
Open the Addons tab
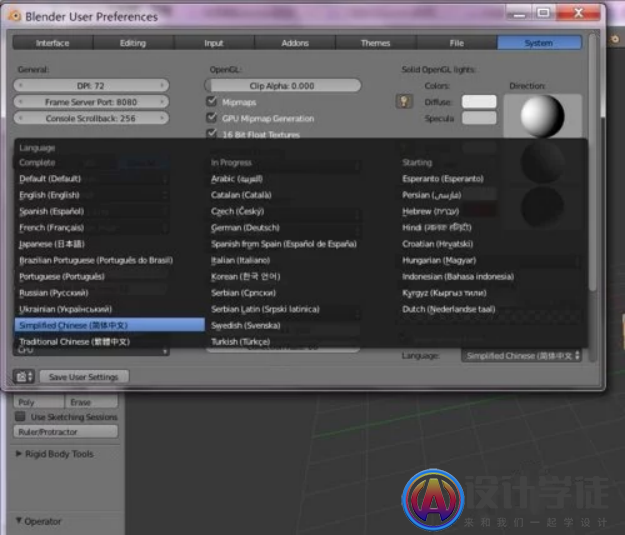coord(295,43)
